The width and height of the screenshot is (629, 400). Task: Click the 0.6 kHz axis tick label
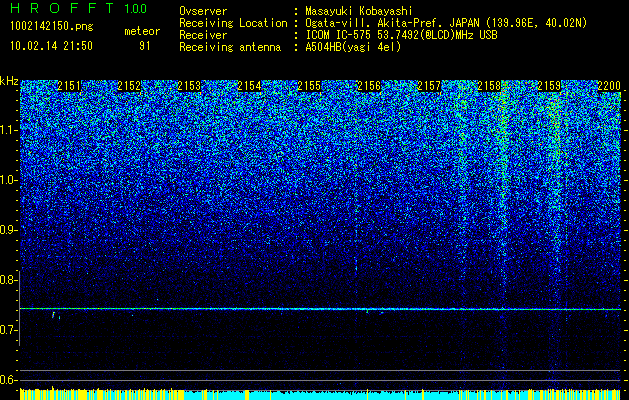(9, 380)
